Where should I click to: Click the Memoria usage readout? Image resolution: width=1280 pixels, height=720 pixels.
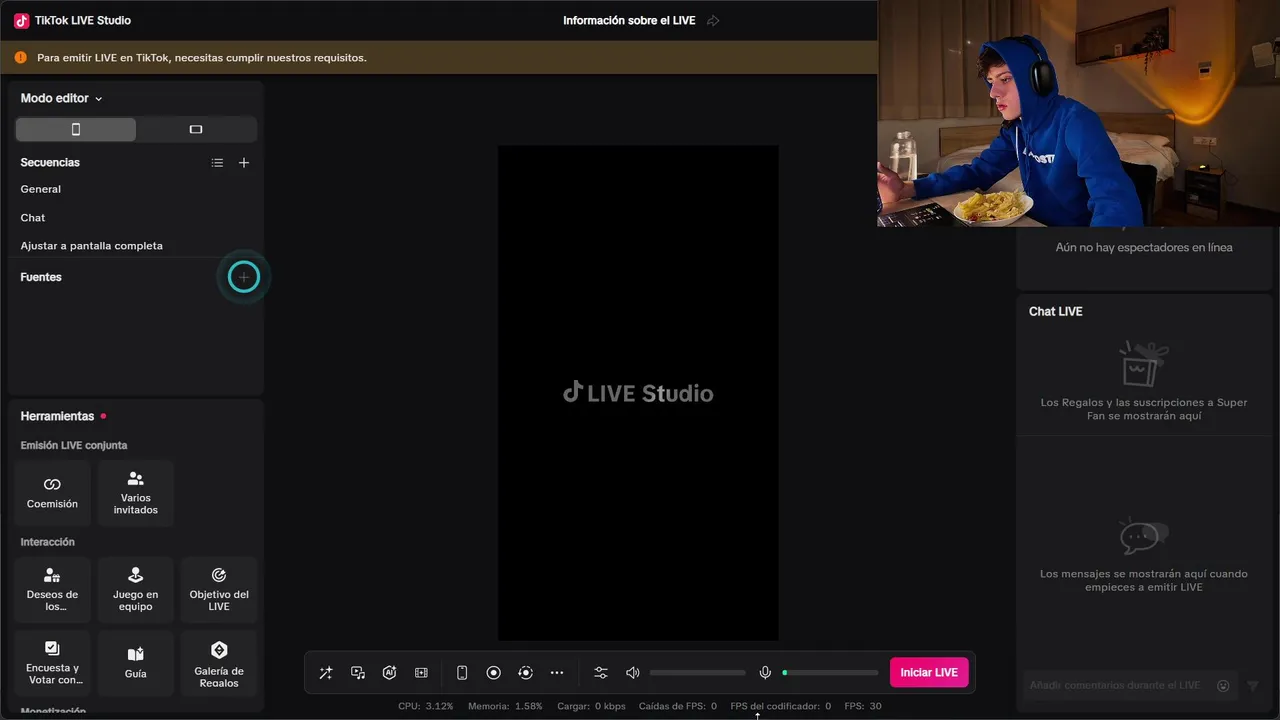pos(505,706)
